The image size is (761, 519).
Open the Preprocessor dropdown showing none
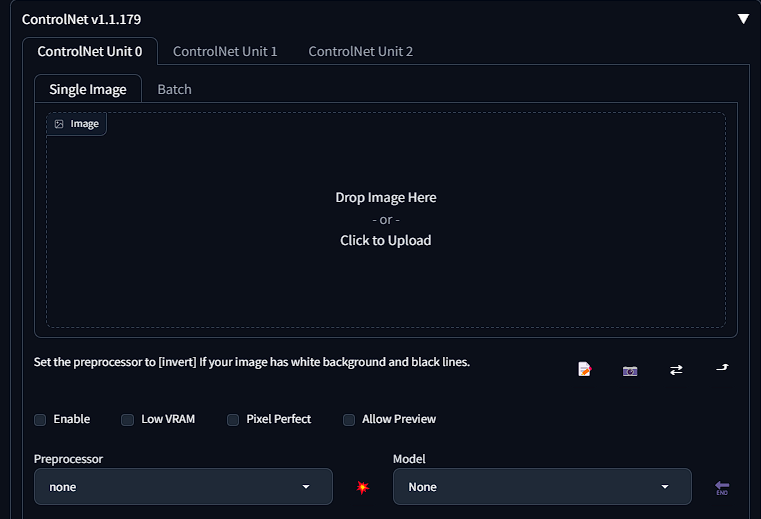click(x=183, y=486)
